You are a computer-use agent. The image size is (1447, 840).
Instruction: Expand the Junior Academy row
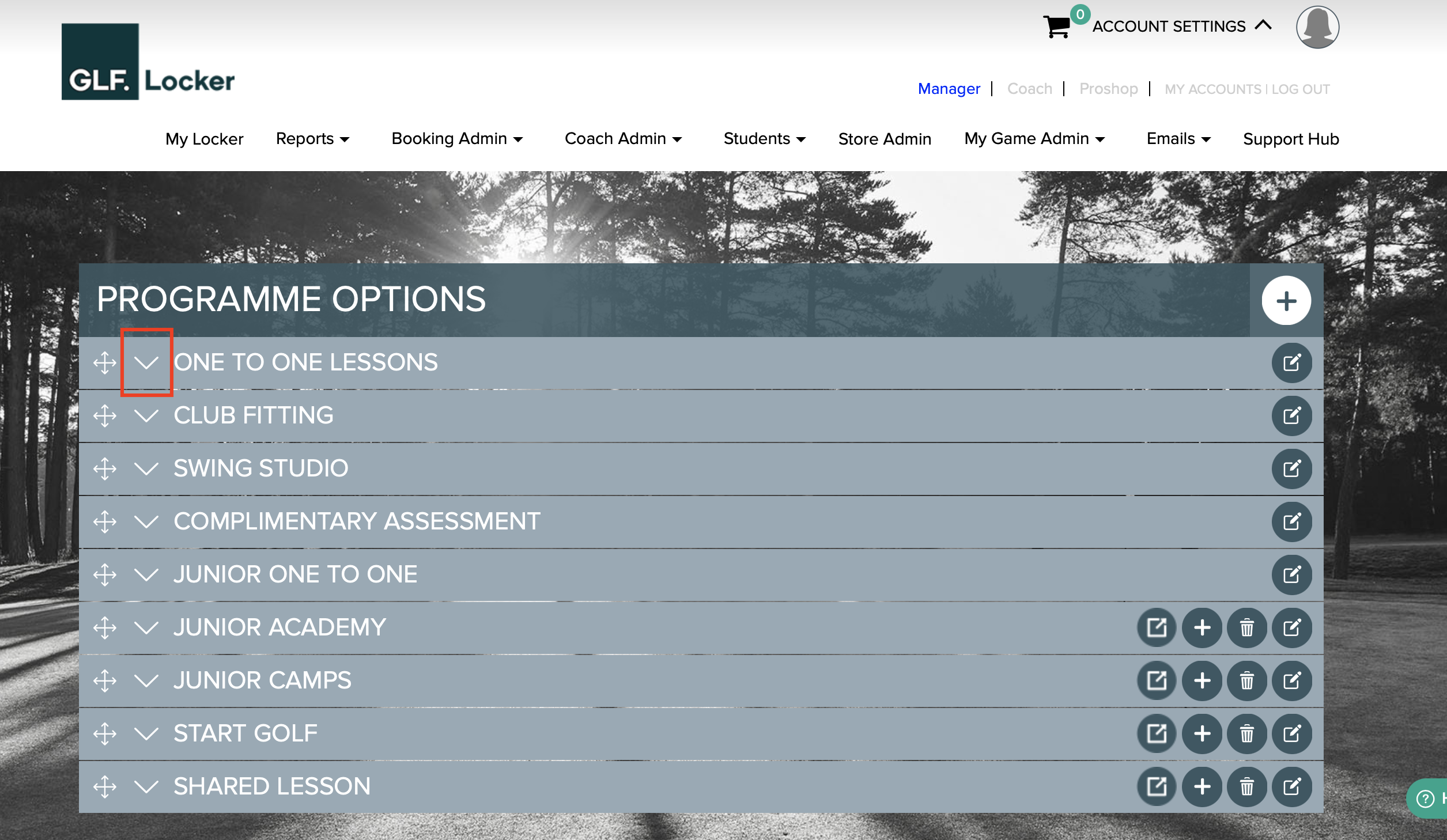146,627
